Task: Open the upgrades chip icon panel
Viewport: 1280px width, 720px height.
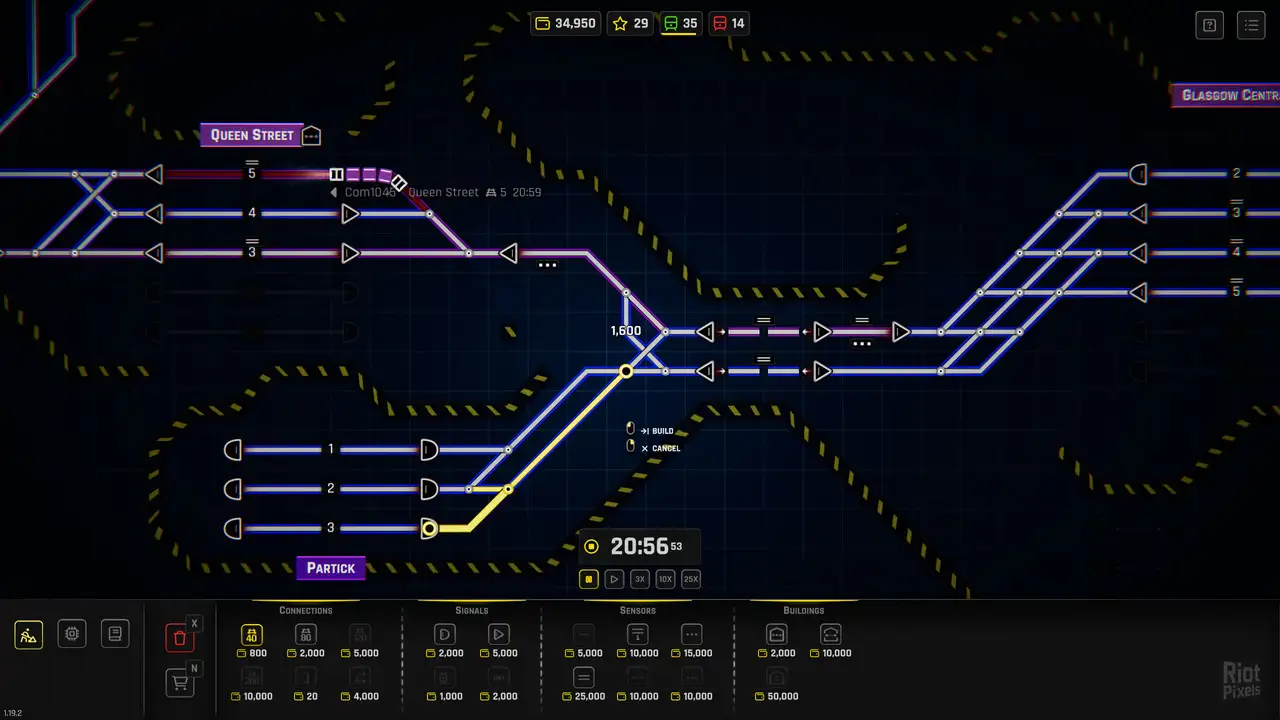Action: (x=72, y=634)
